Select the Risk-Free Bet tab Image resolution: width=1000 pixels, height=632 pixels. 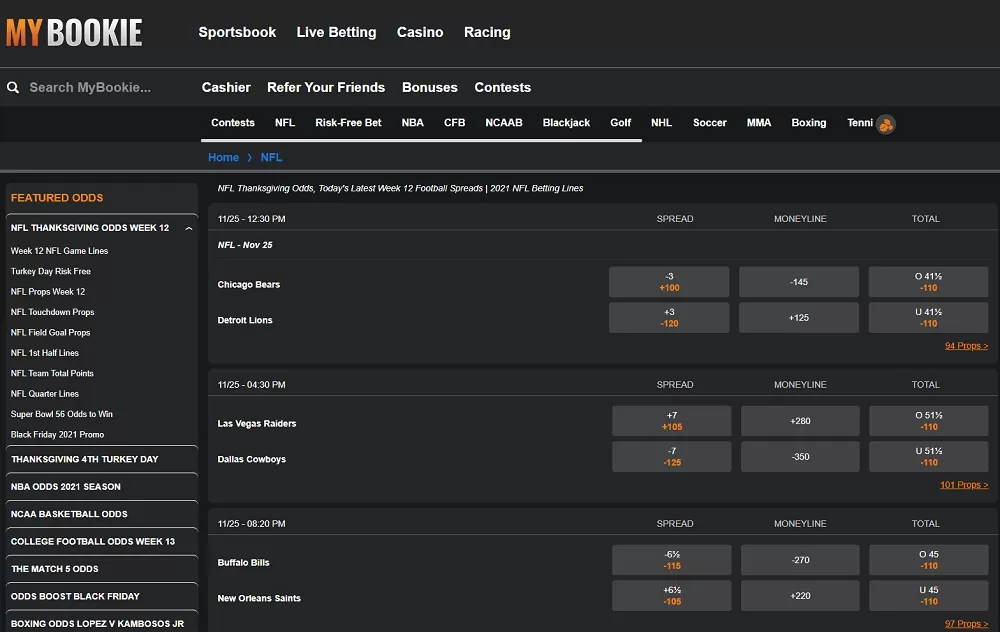(348, 122)
